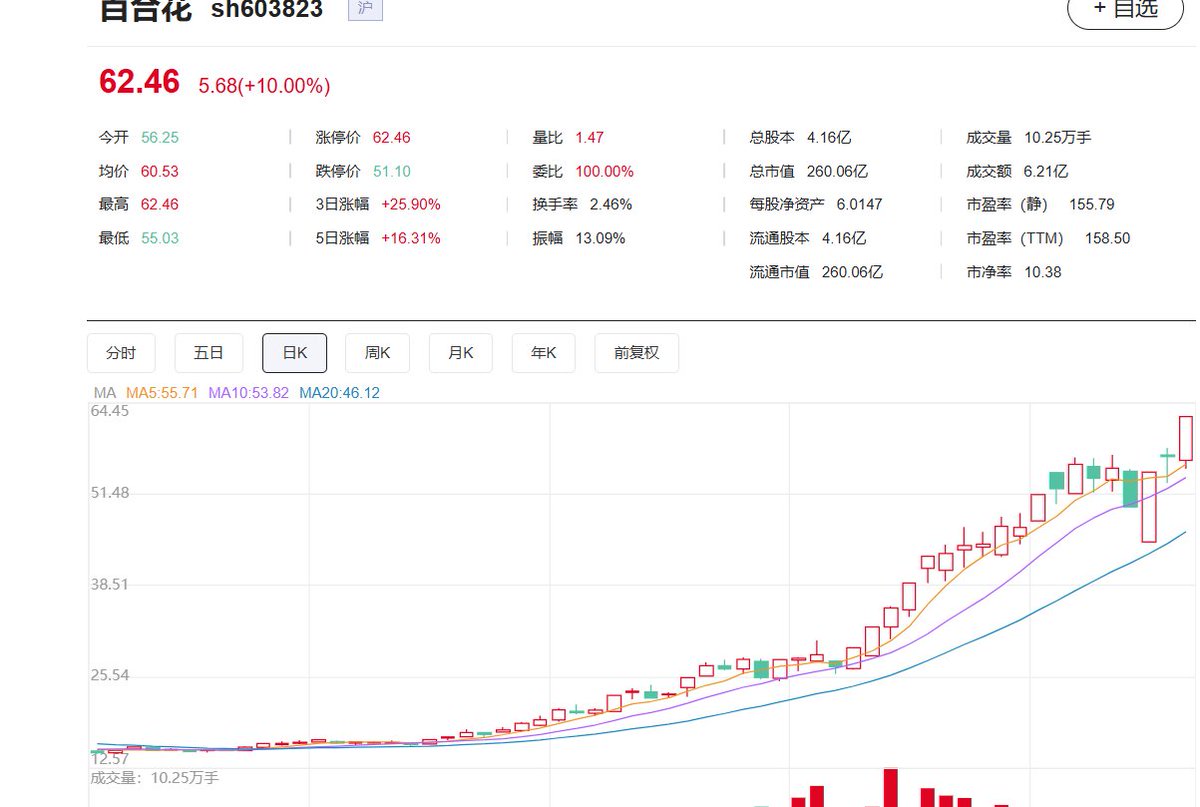Select the 总市值 value 260.06亿
This screenshot has height=807, width=1200.
(837, 171)
